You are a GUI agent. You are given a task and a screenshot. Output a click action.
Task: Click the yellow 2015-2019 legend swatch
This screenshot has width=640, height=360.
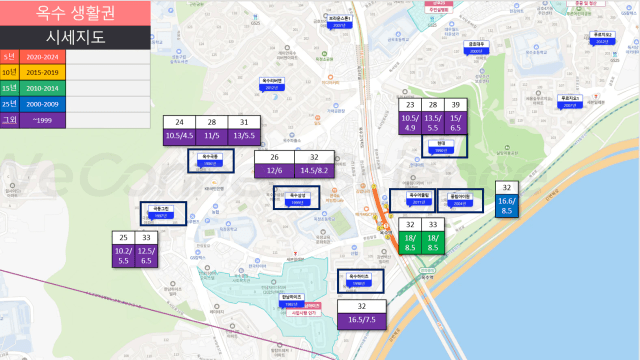[42, 73]
